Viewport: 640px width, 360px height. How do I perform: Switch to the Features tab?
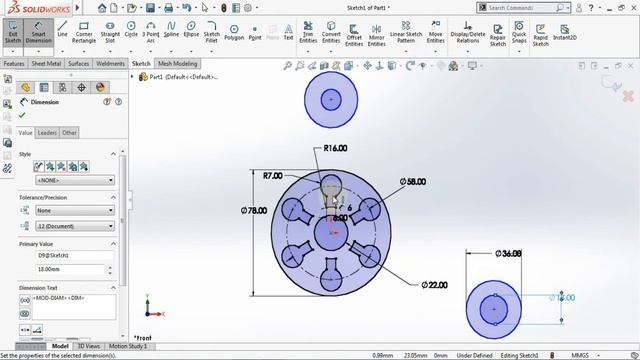[x=14, y=64]
